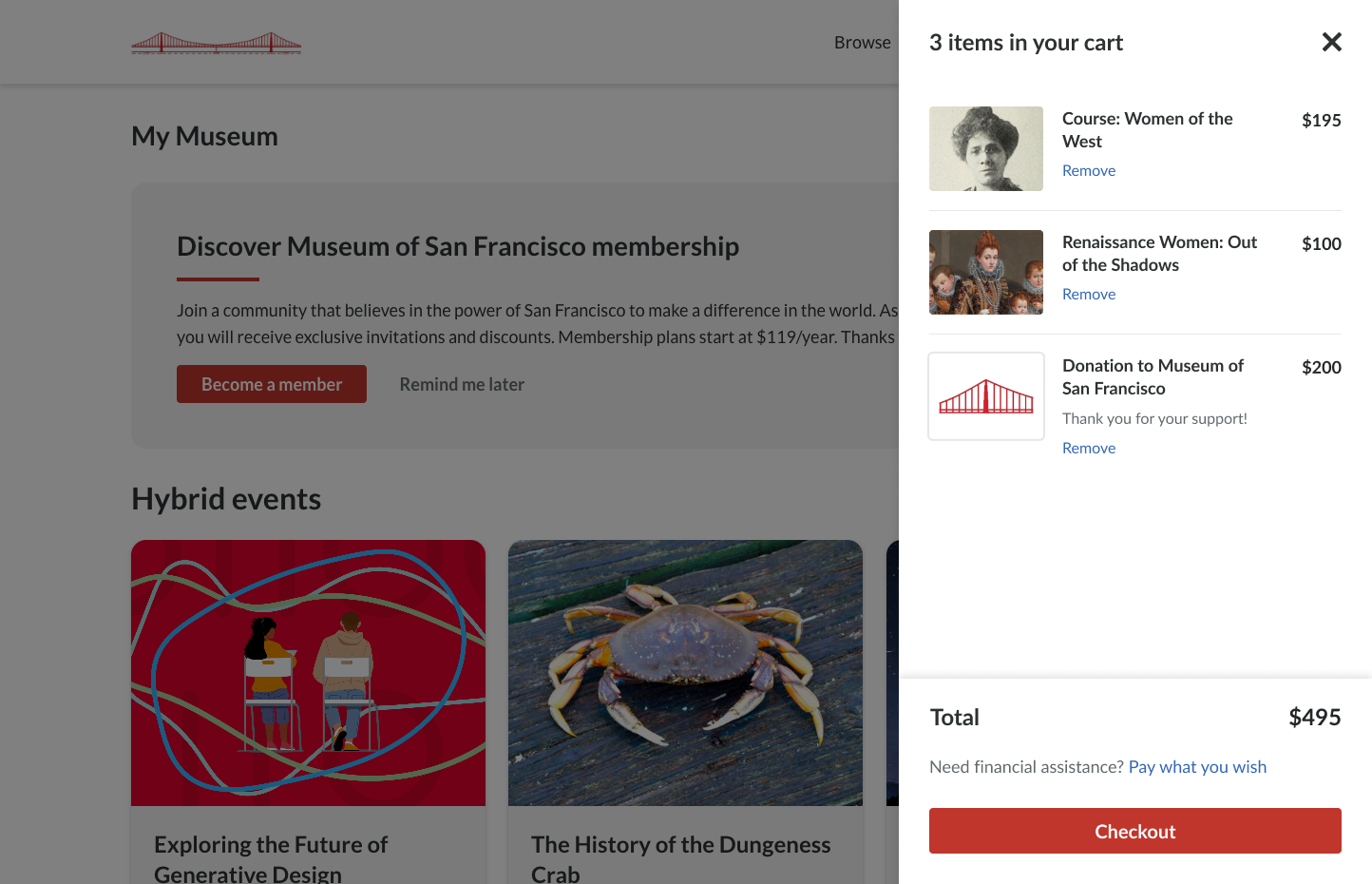Click the Renaissance Women painting thumbnail
This screenshot has height=884, width=1372.
(986, 272)
